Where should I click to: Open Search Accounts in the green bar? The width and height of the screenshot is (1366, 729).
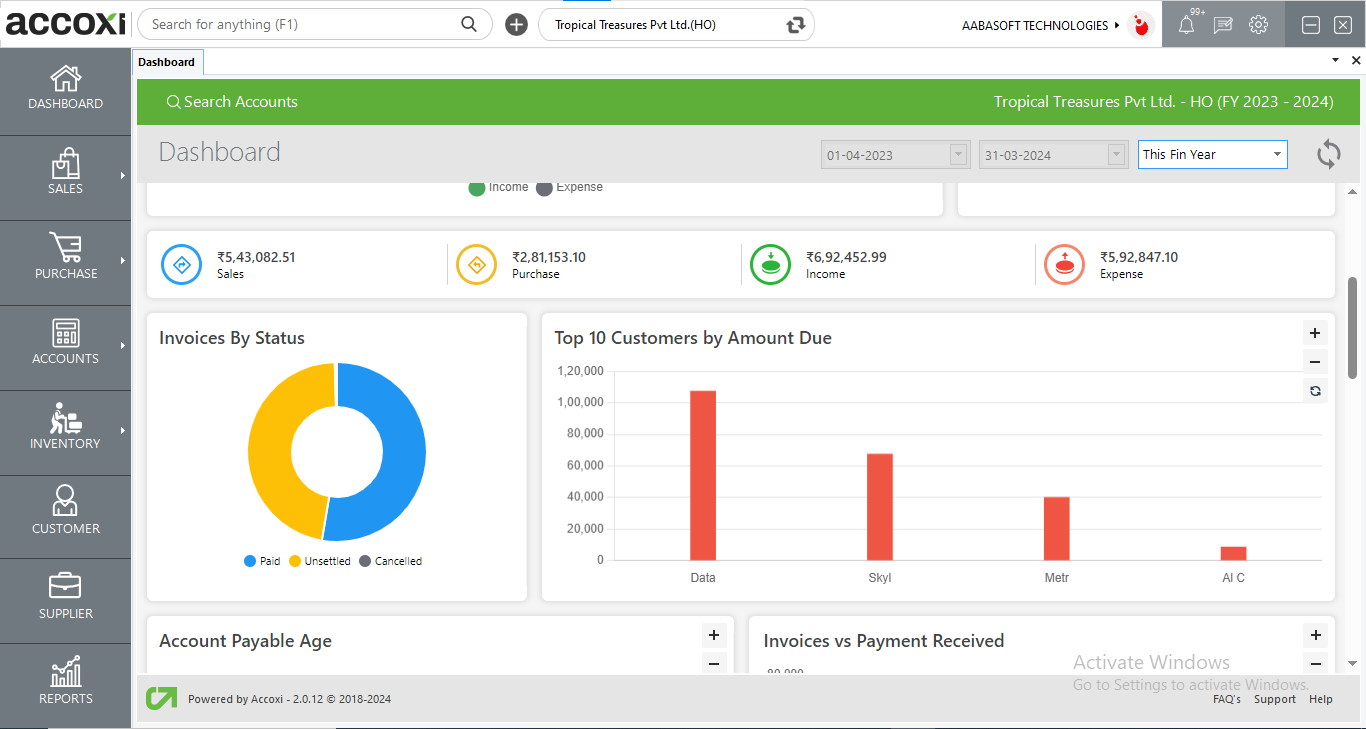pyautogui.click(x=232, y=101)
